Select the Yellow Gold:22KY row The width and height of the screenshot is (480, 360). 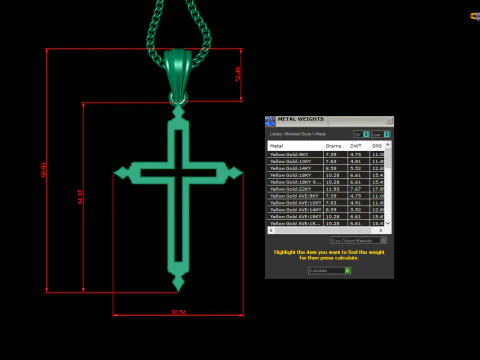326,189
